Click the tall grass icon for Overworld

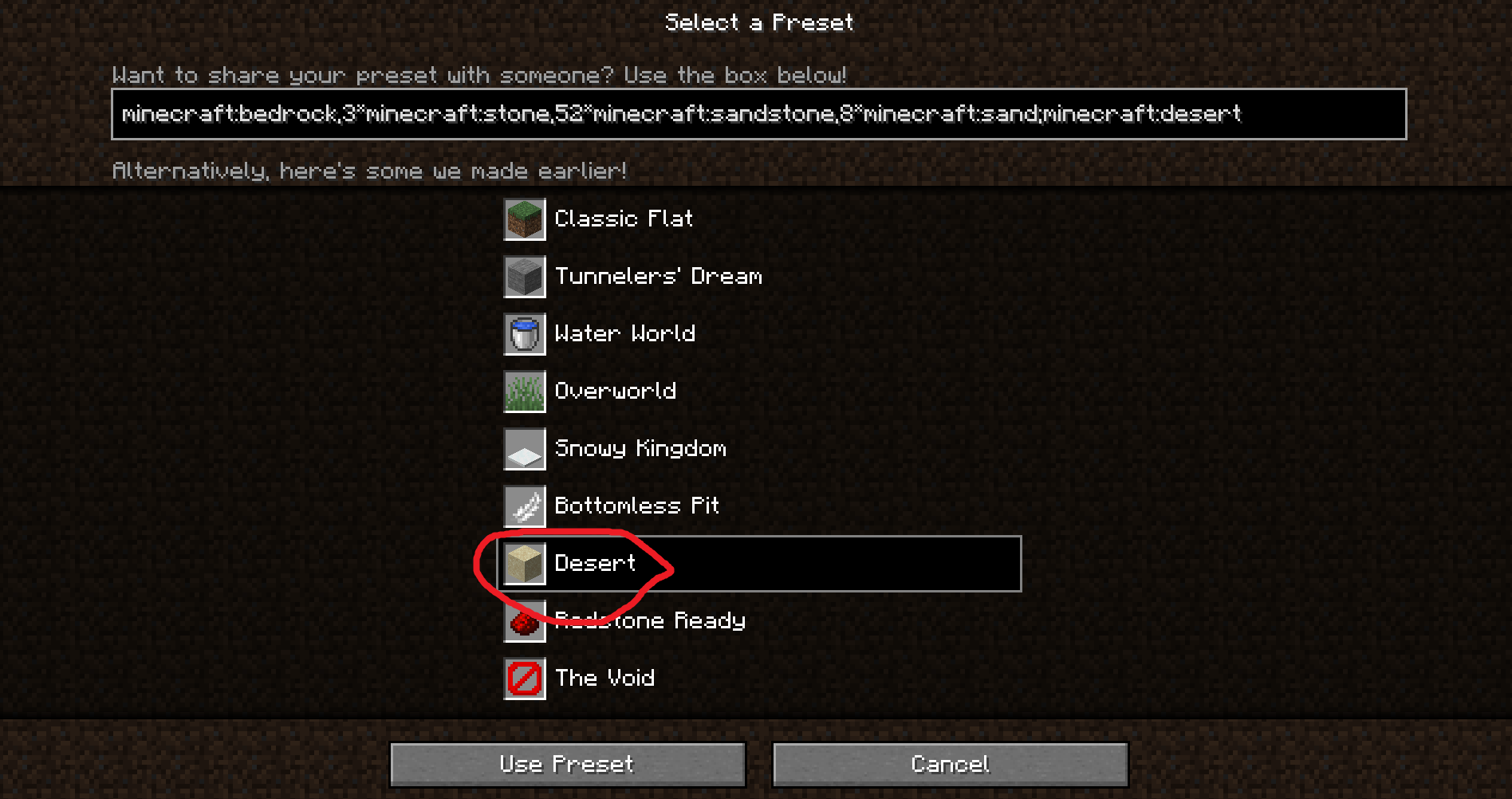tap(525, 392)
